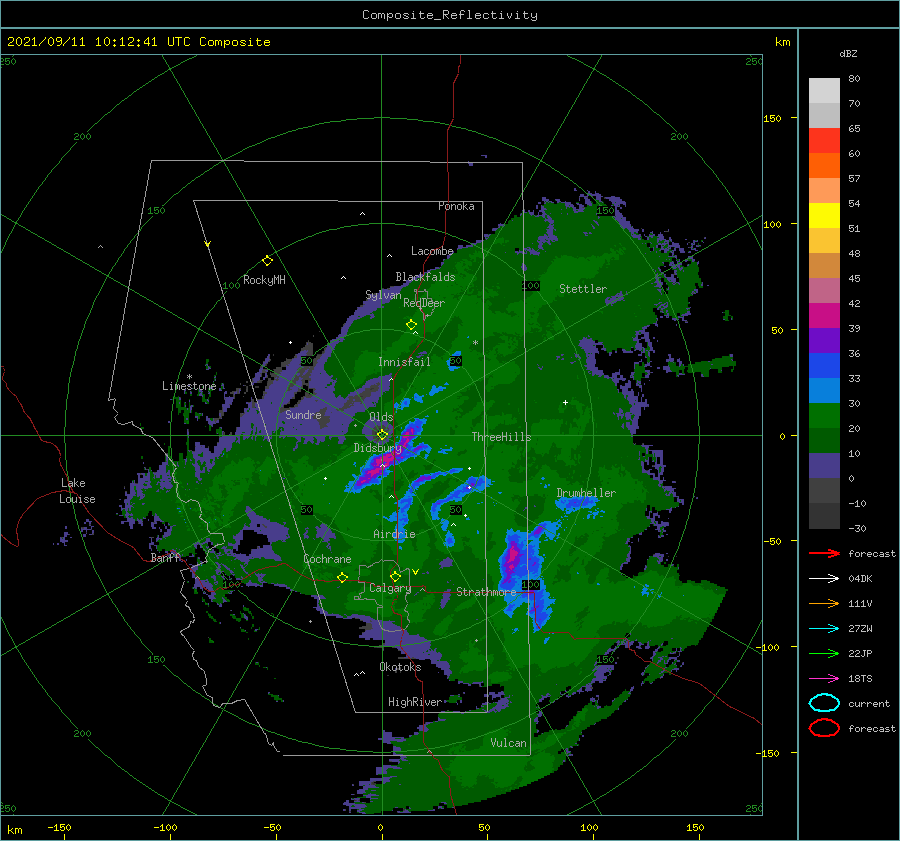Click the asterisk marker east of Innisfail
The image size is (900, 841).
pyautogui.click(x=475, y=343)
